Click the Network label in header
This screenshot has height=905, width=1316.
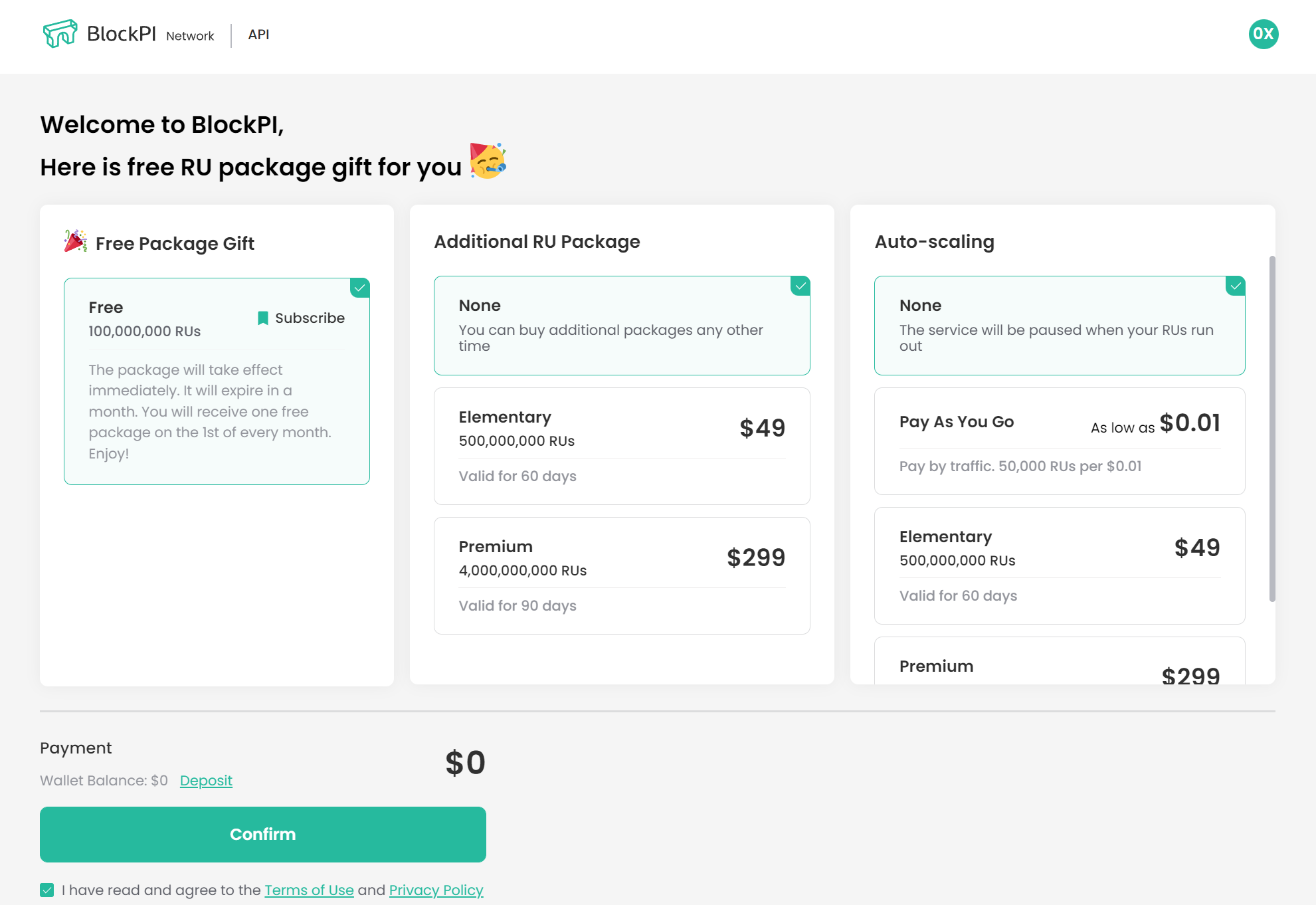click(190, 36)
